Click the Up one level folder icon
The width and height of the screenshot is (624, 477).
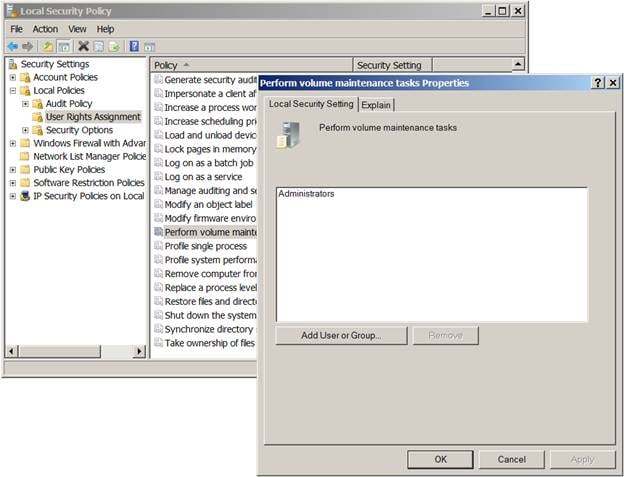coord(48,47)
